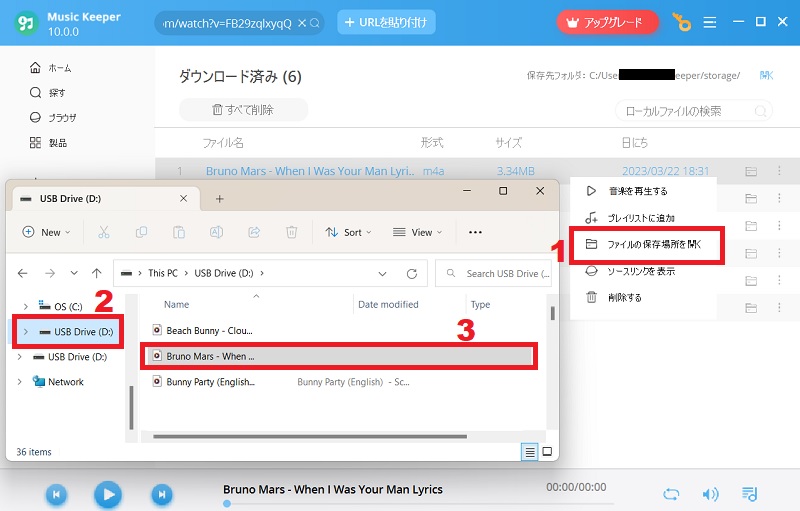
Task: Go to the previous track
Action: pyautogui.click(x=57, y=493)
